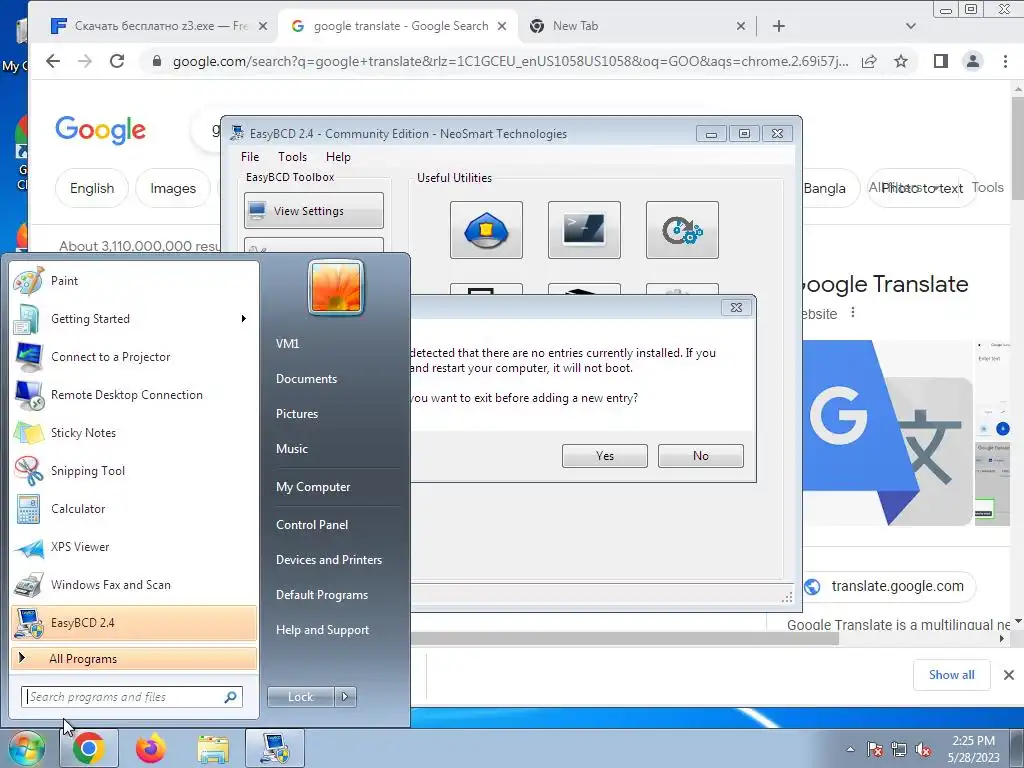Open Sticky Notes from the Start menu

[134, 432]
